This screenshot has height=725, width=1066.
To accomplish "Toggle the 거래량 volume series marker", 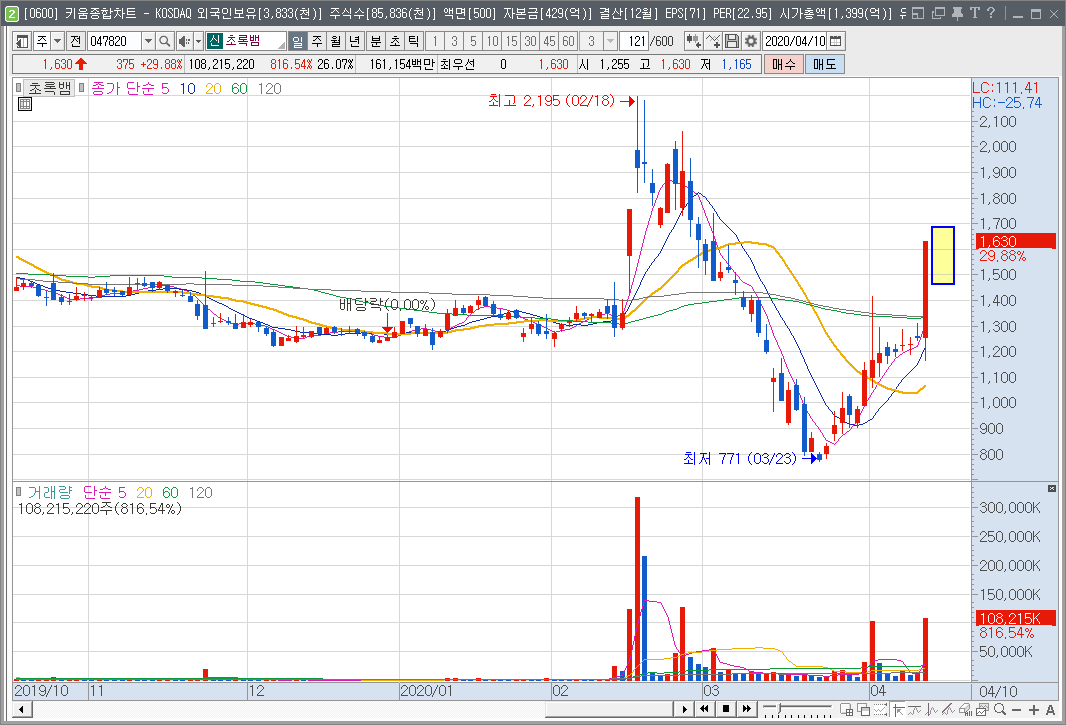I will tap(18, 492).
